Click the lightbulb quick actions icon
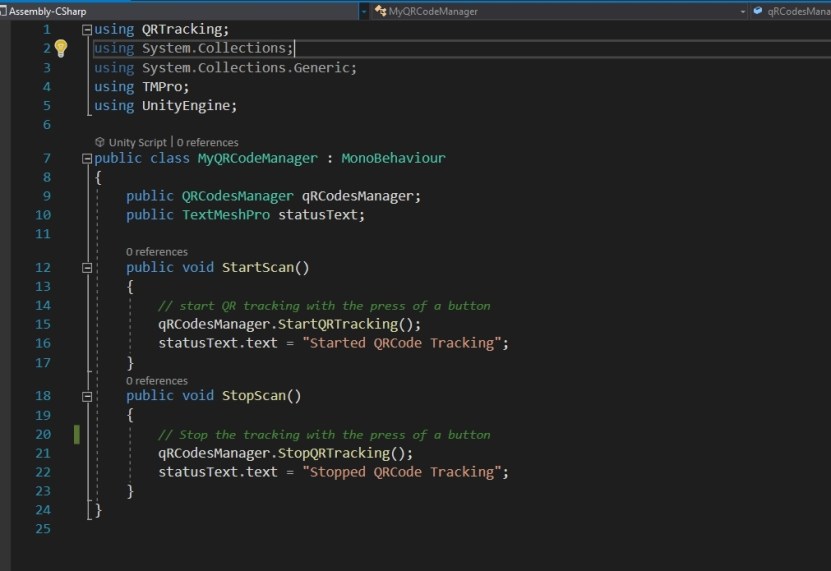Image resolution: width=831 pixels, height=571 pixels. click(61, 49)
